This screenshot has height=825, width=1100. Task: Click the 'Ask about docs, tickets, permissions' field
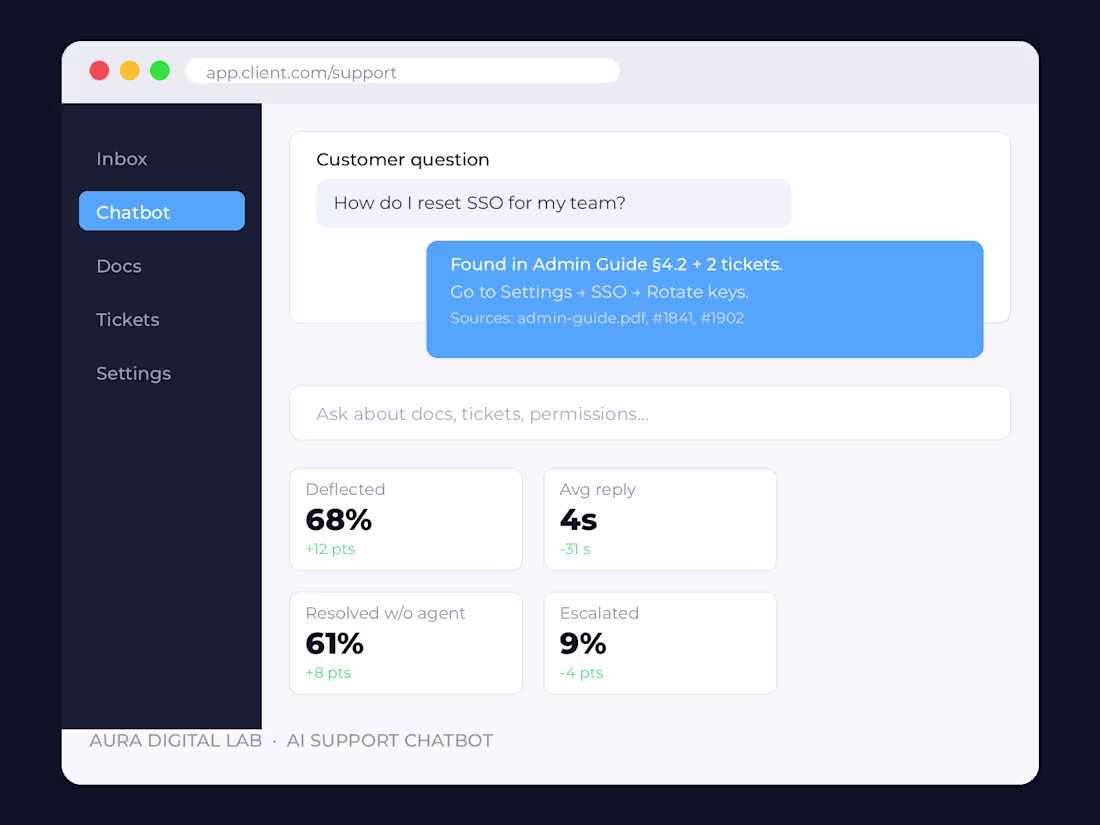[x=650, y=413]
